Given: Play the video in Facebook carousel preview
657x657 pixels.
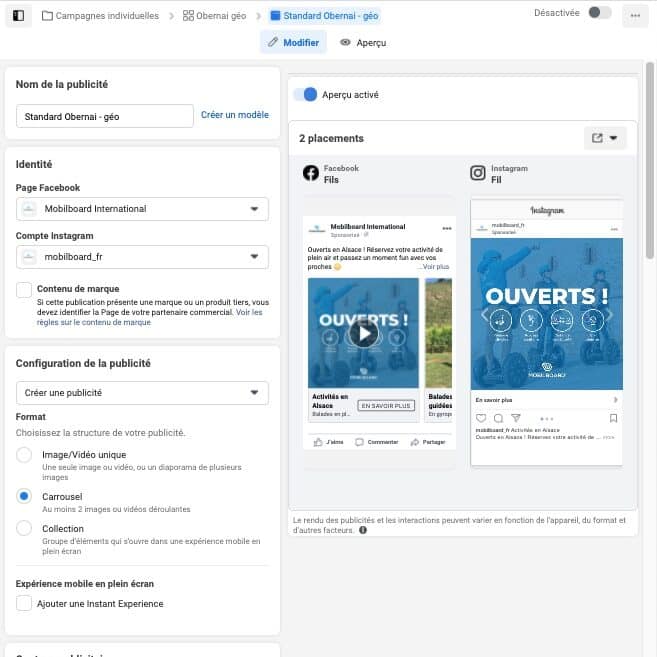Looking at the screenshot, I should point(363,334).
